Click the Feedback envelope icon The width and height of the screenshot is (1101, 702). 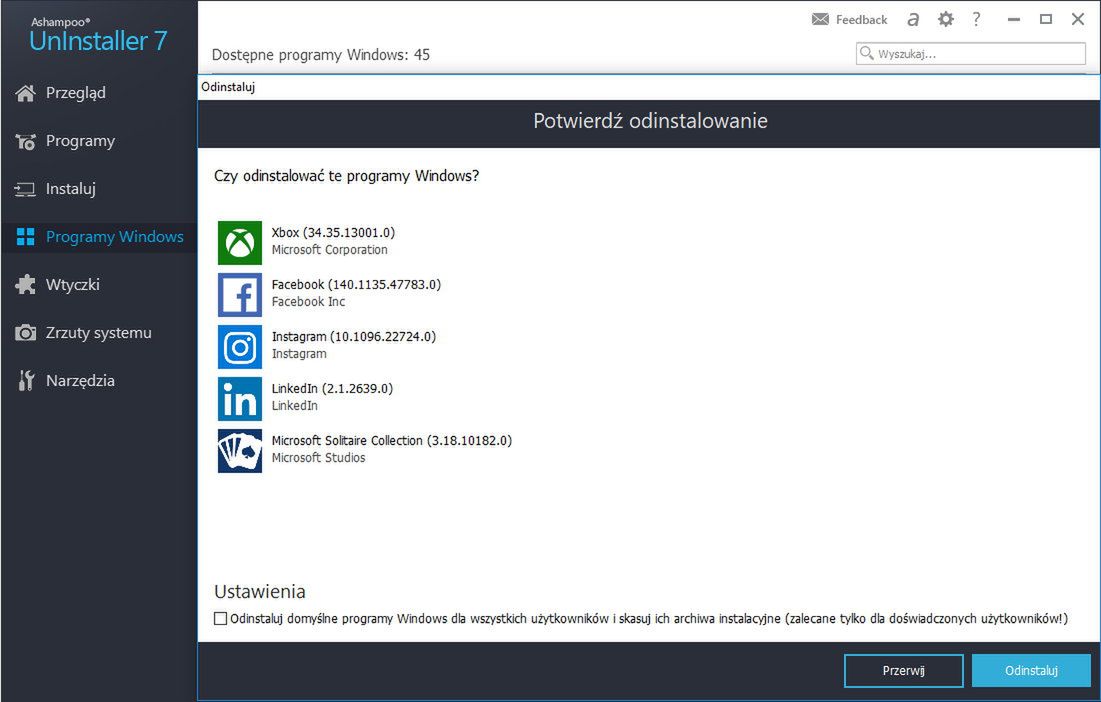[820, 19]
